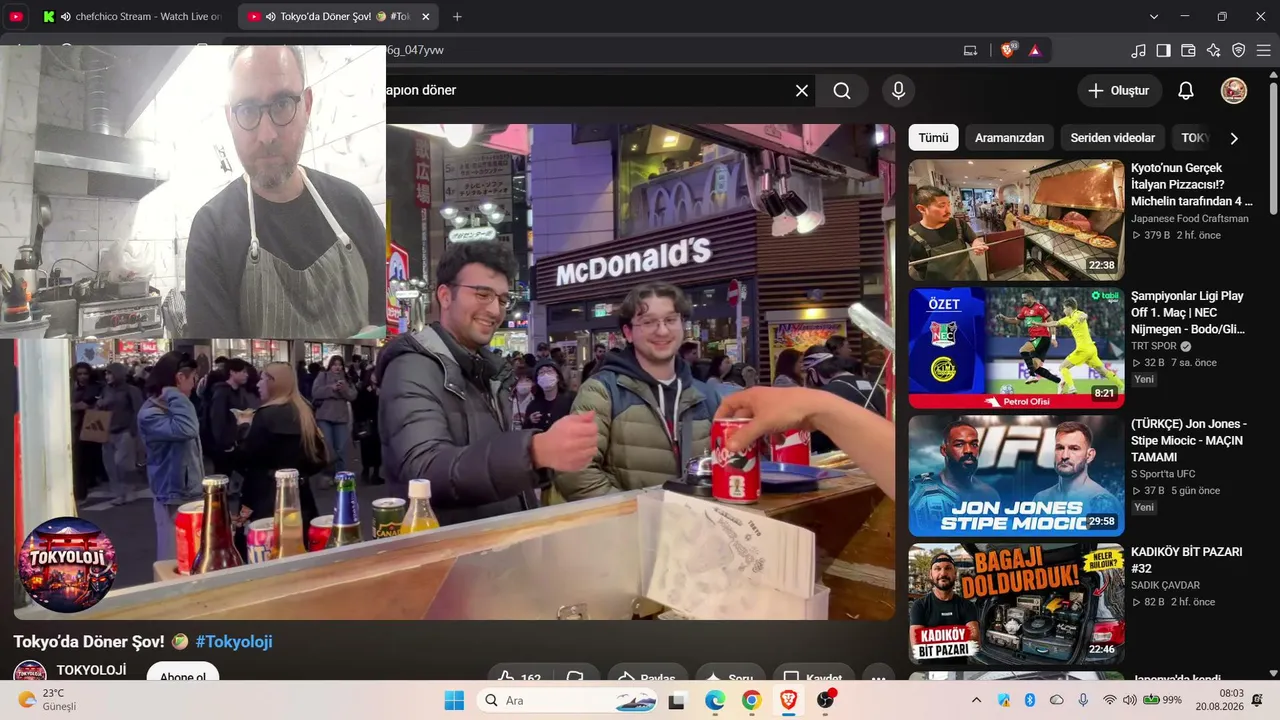The width and height of the screenshot is (1280, 720).
Task: Expand the tab search dropdown chevron
Action: pos(1154,17)
